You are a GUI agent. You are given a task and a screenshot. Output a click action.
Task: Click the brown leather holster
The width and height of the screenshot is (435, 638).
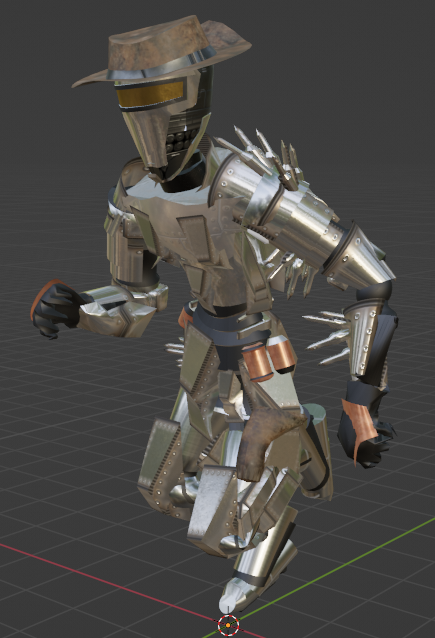coord(267,441)
